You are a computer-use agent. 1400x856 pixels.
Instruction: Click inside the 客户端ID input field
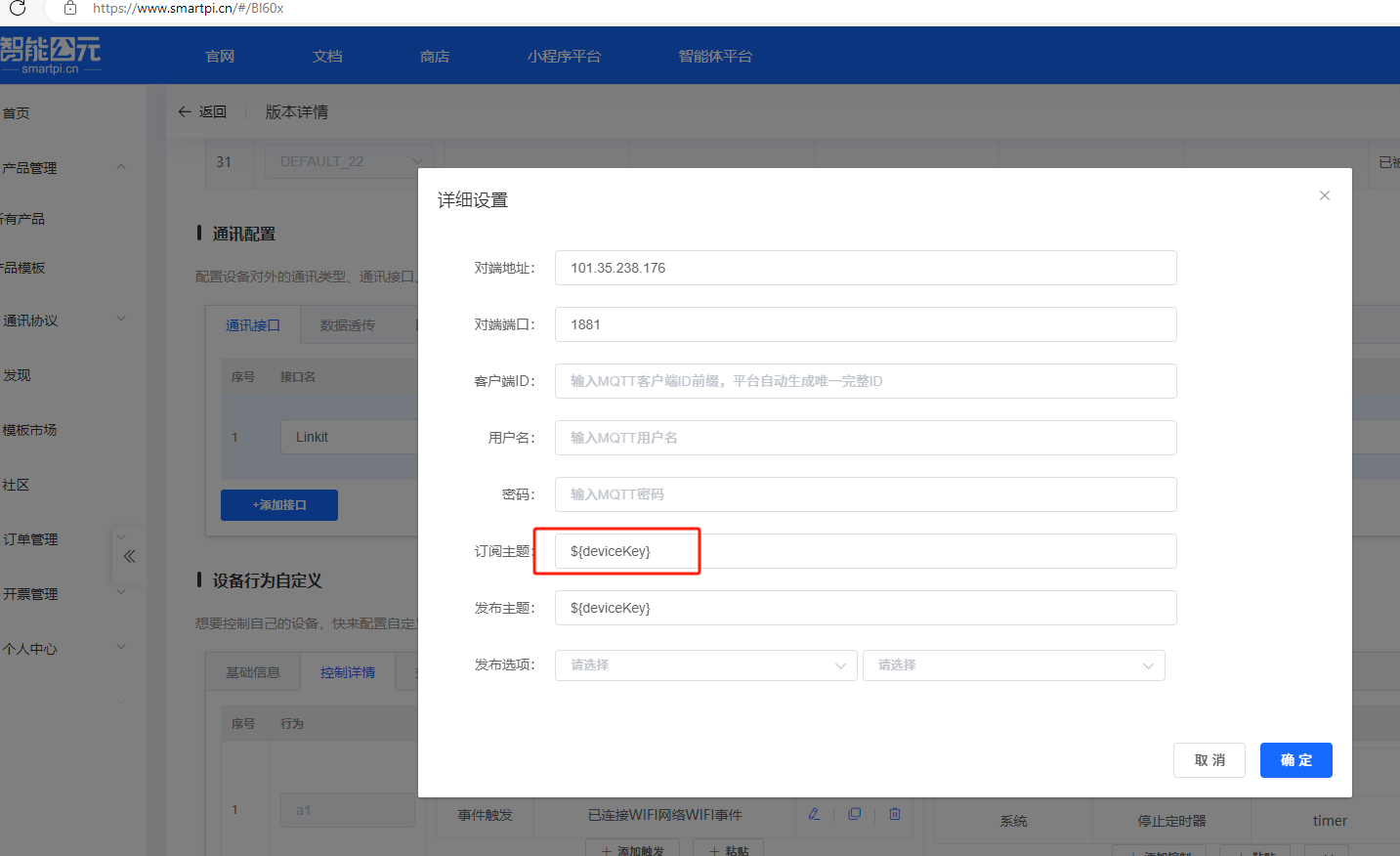tap(865, 381)
